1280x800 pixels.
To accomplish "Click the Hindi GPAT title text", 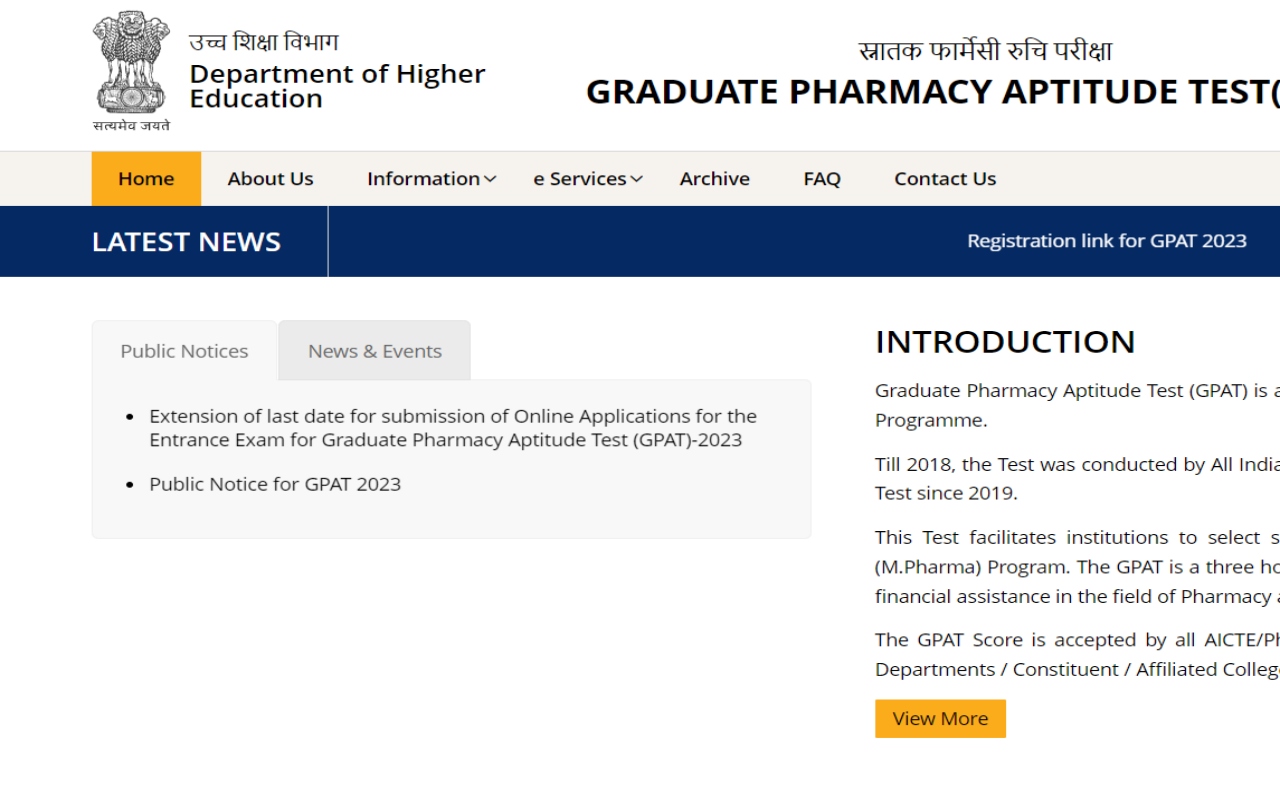I will click(985, 51).
